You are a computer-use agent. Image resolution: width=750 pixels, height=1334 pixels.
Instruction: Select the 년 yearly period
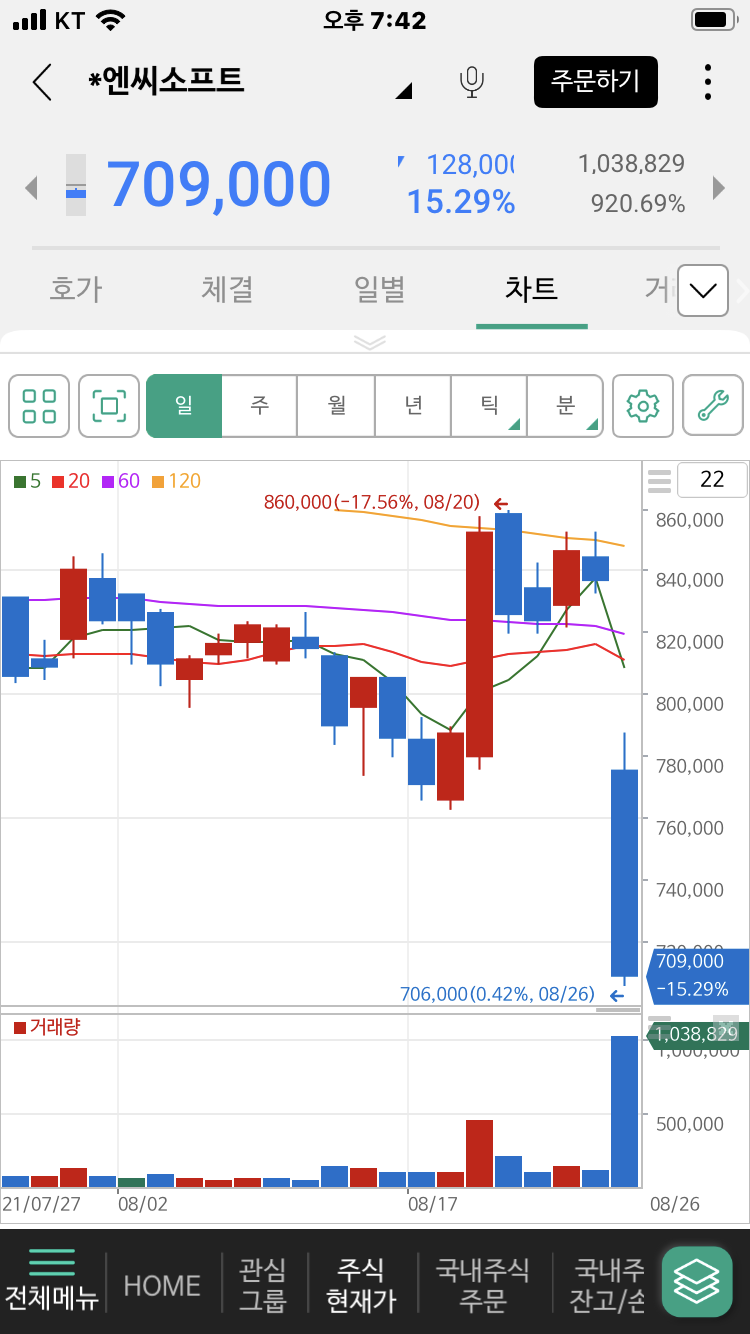click(413, 406)
